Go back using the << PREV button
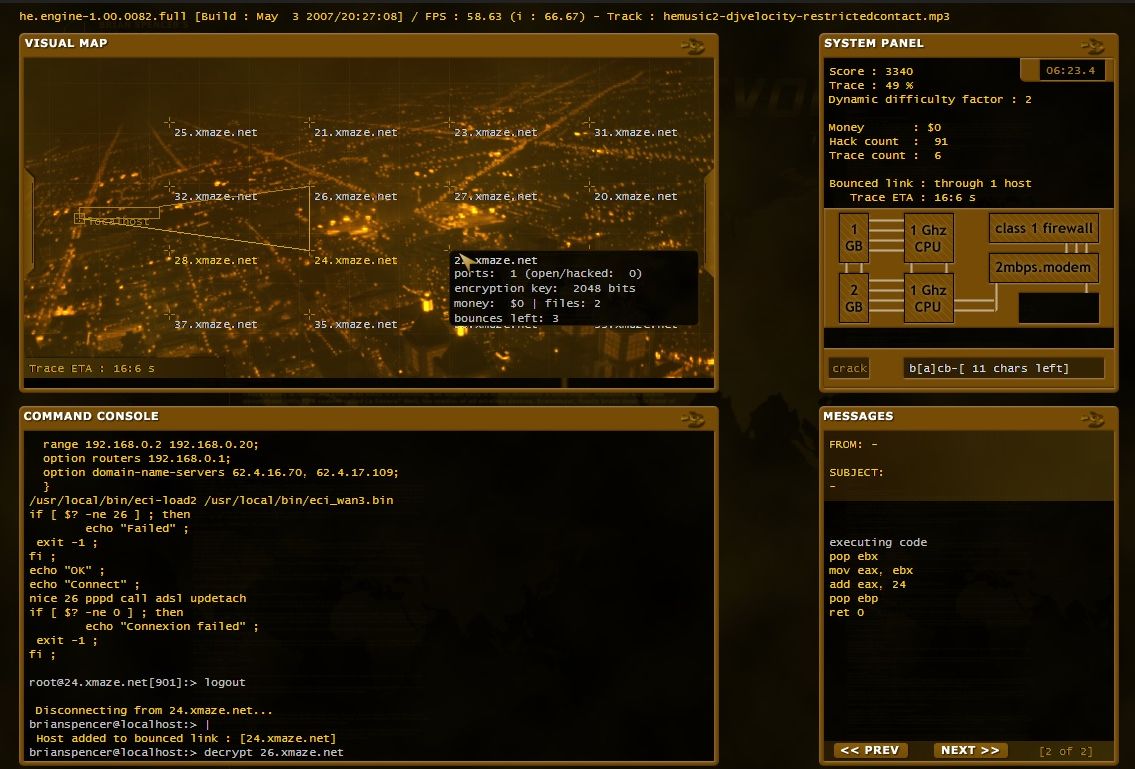The height and width of the screenshot is (769, 1135). tap(870, 749)
